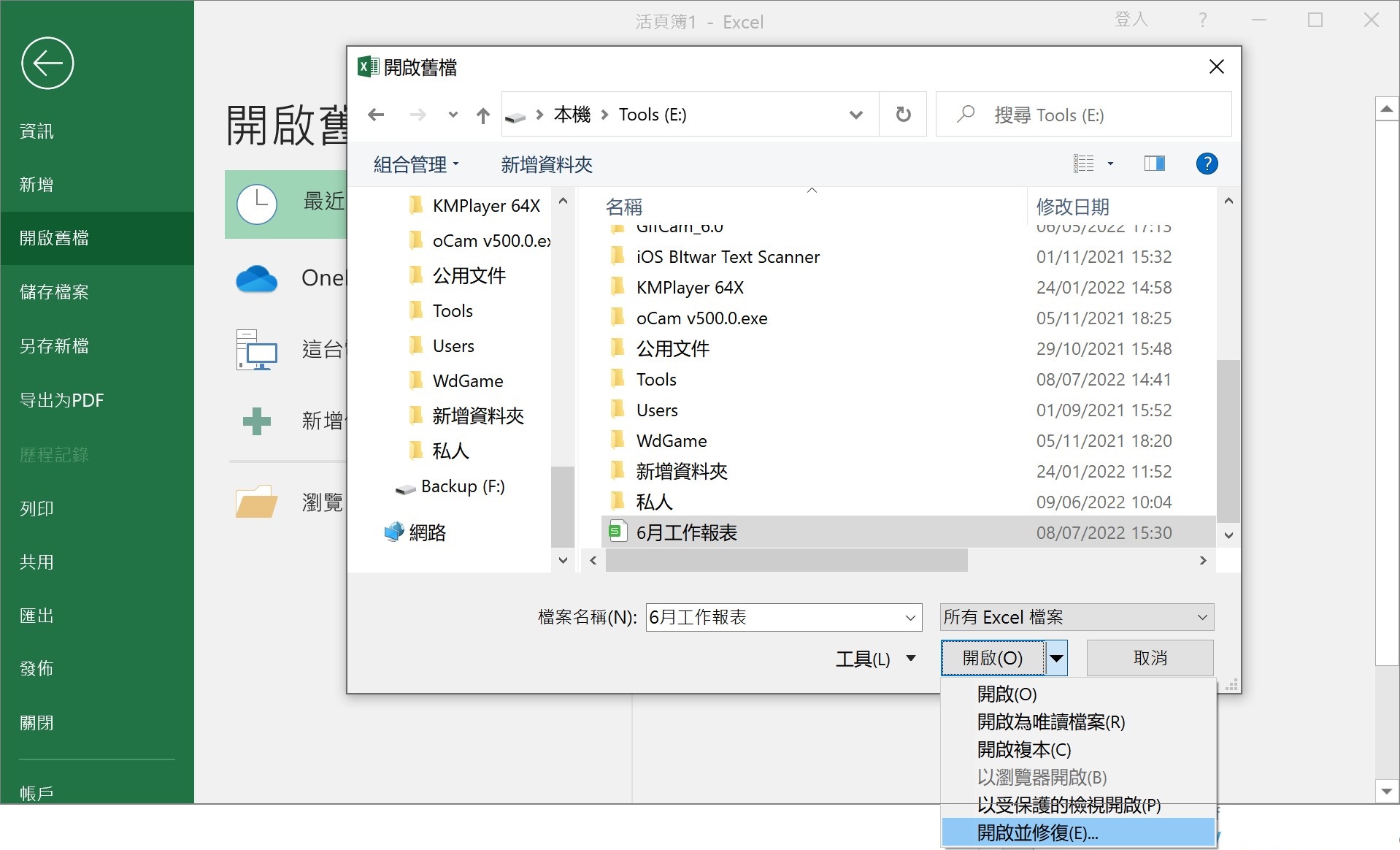Go back with the backstage arrow circle

tap(47, 64)
